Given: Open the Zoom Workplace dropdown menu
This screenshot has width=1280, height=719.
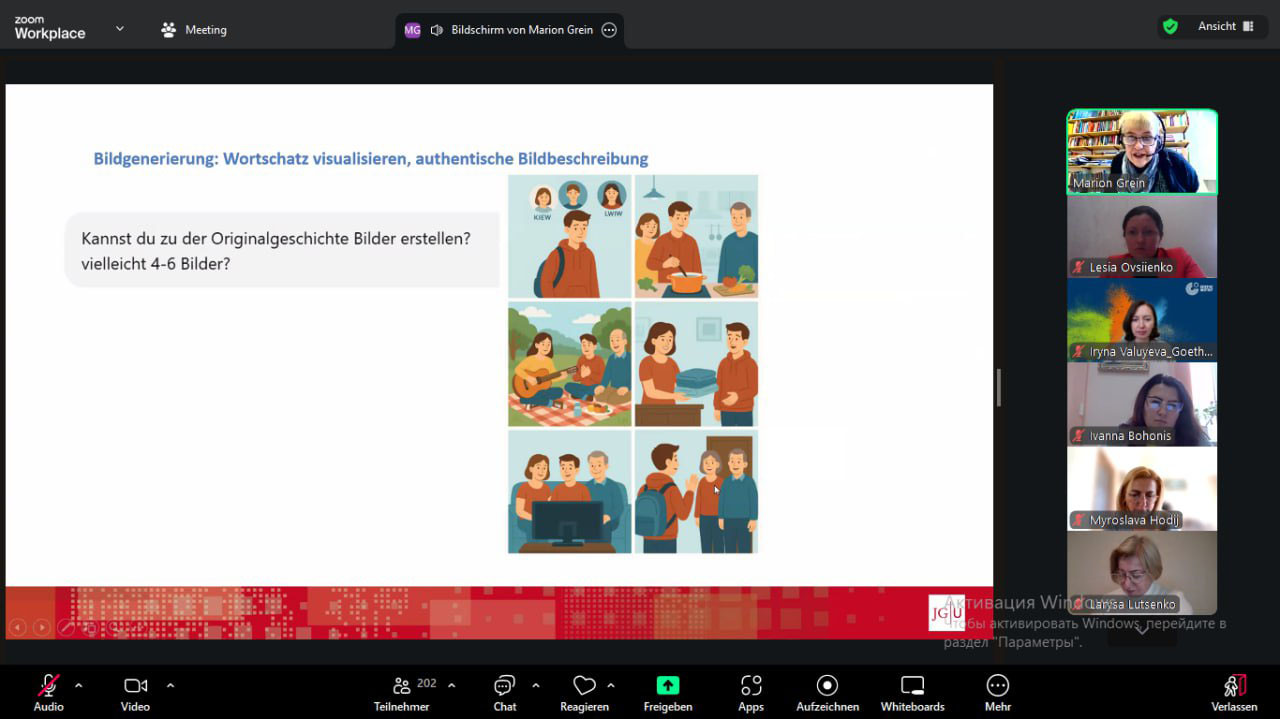Looking at the screenshot, I should (120, 29).
